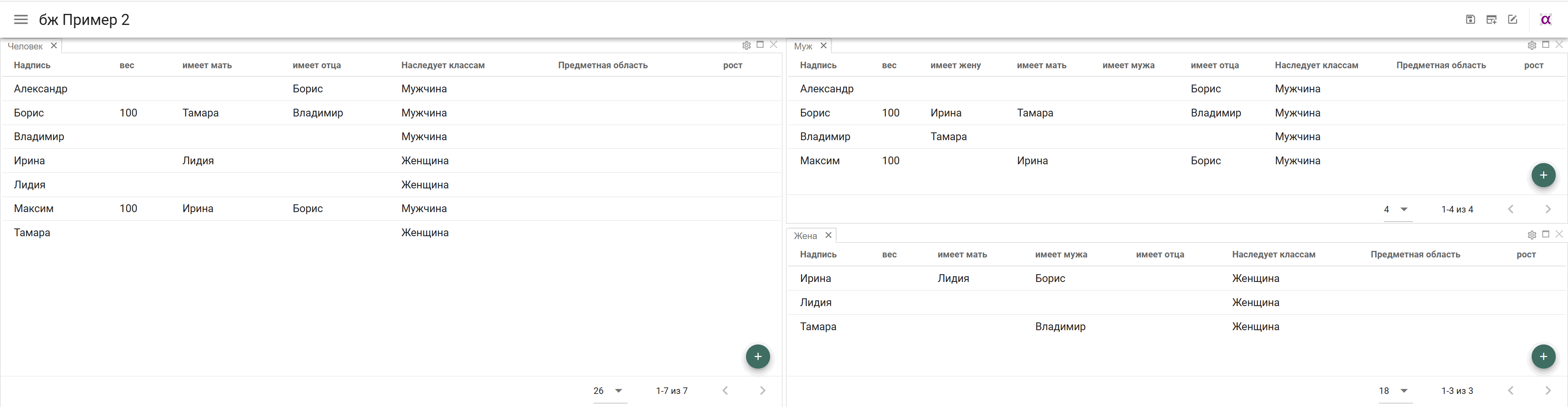
Task: Click Лидия mother cell in Жена table
Action: point(953,278)
